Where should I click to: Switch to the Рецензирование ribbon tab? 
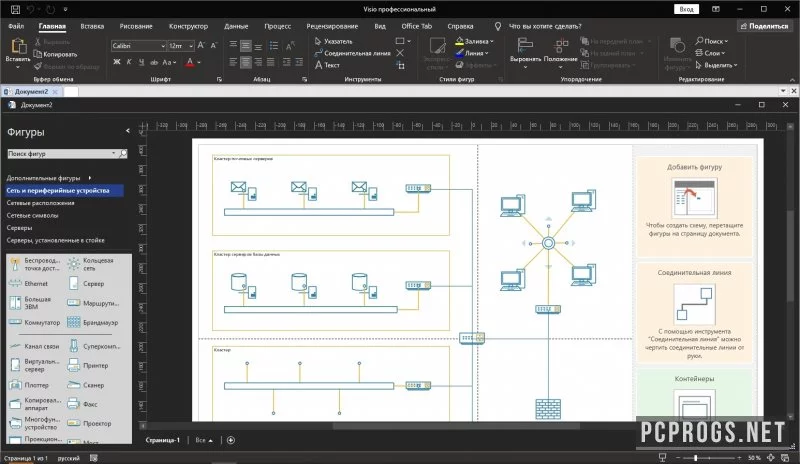[x=332, y=26]
